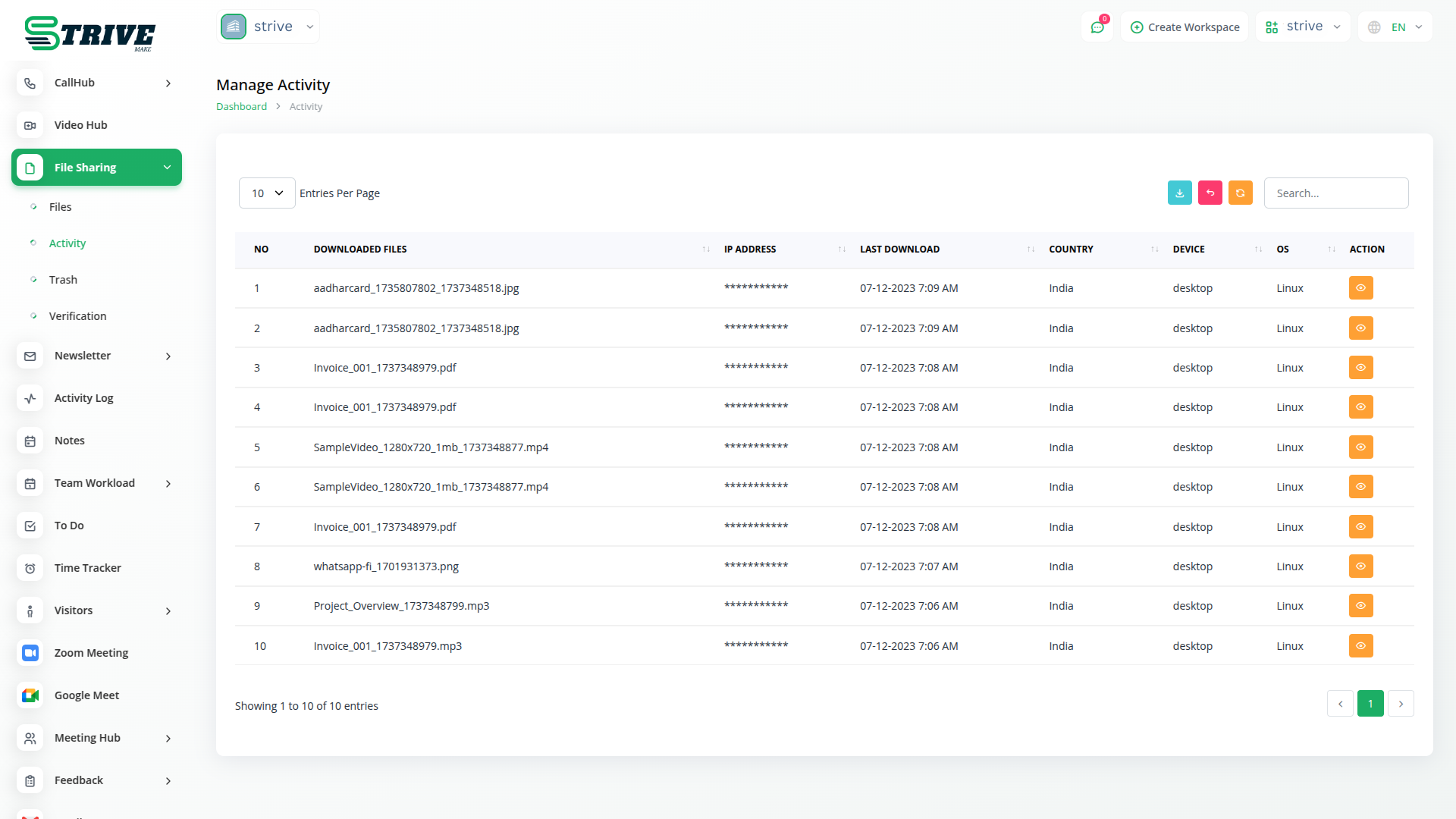Screen dimensions: 1456x819
Task: Click the orange refresh icon
Action: (x=1240, y=193)
